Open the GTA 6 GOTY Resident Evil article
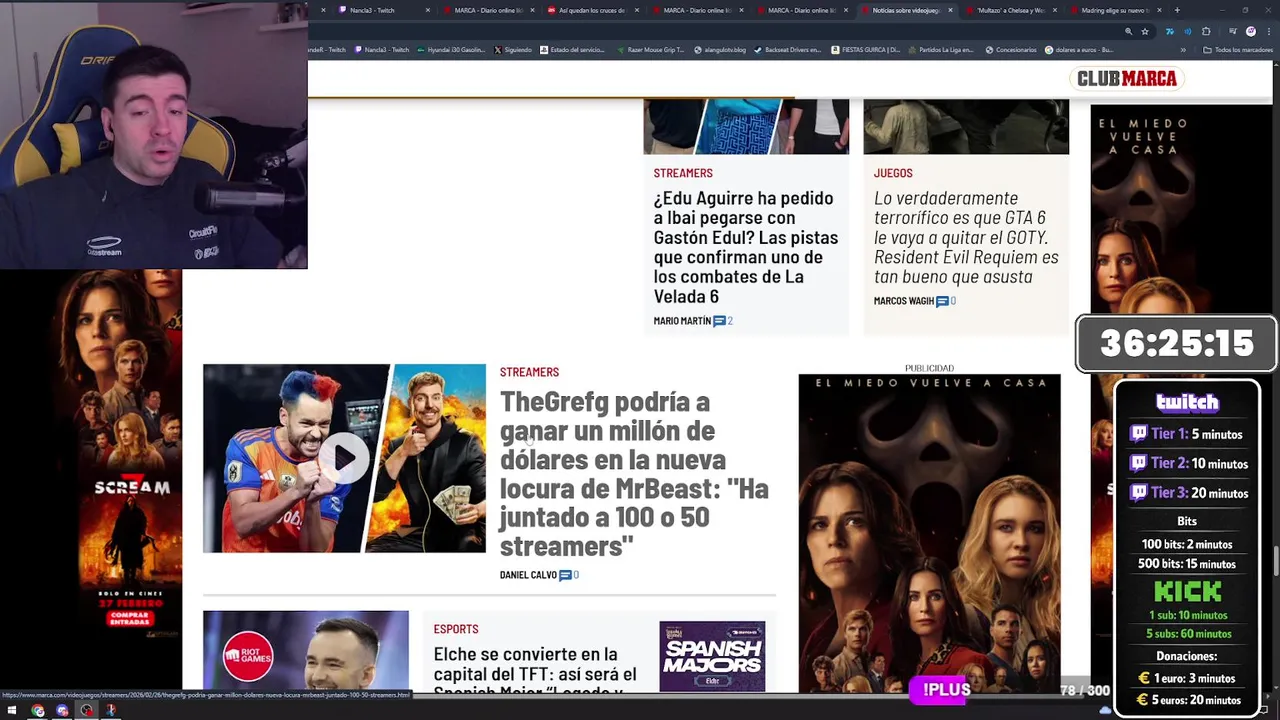Screen dimensions: 1280x720 click(966, 237)
